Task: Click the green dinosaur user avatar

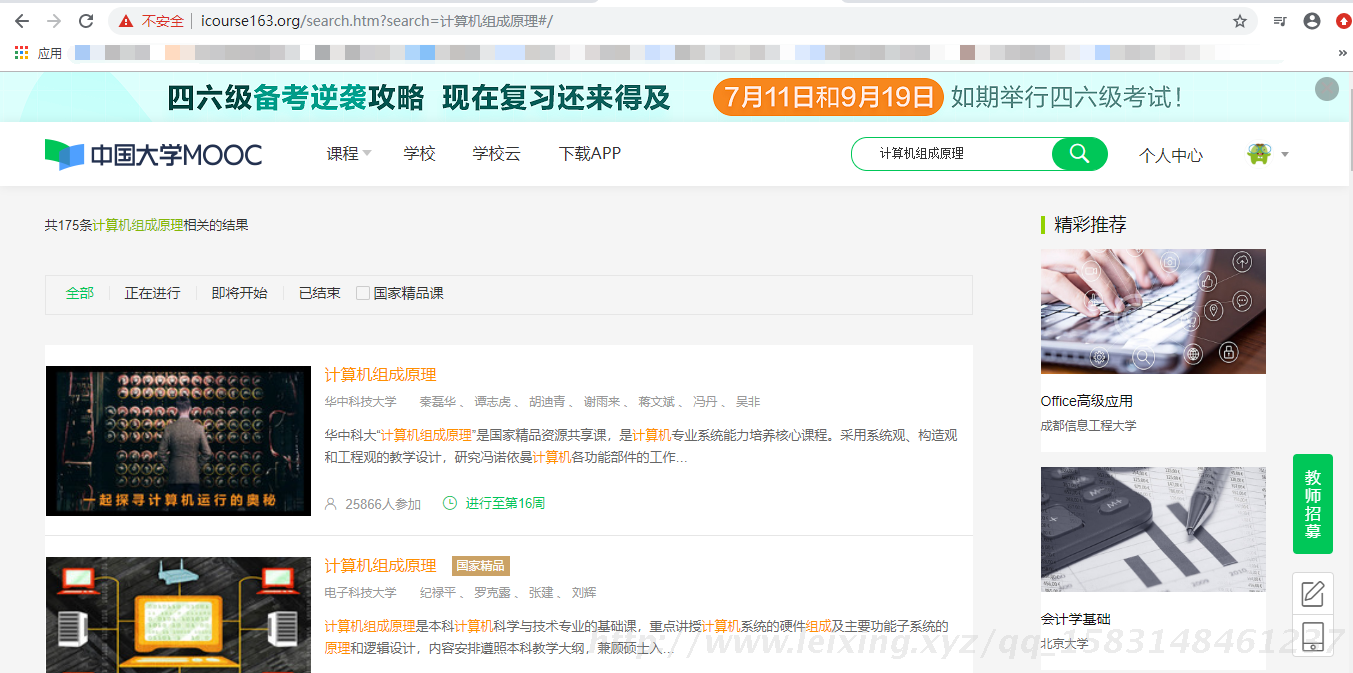Action: coord(1258,154)
